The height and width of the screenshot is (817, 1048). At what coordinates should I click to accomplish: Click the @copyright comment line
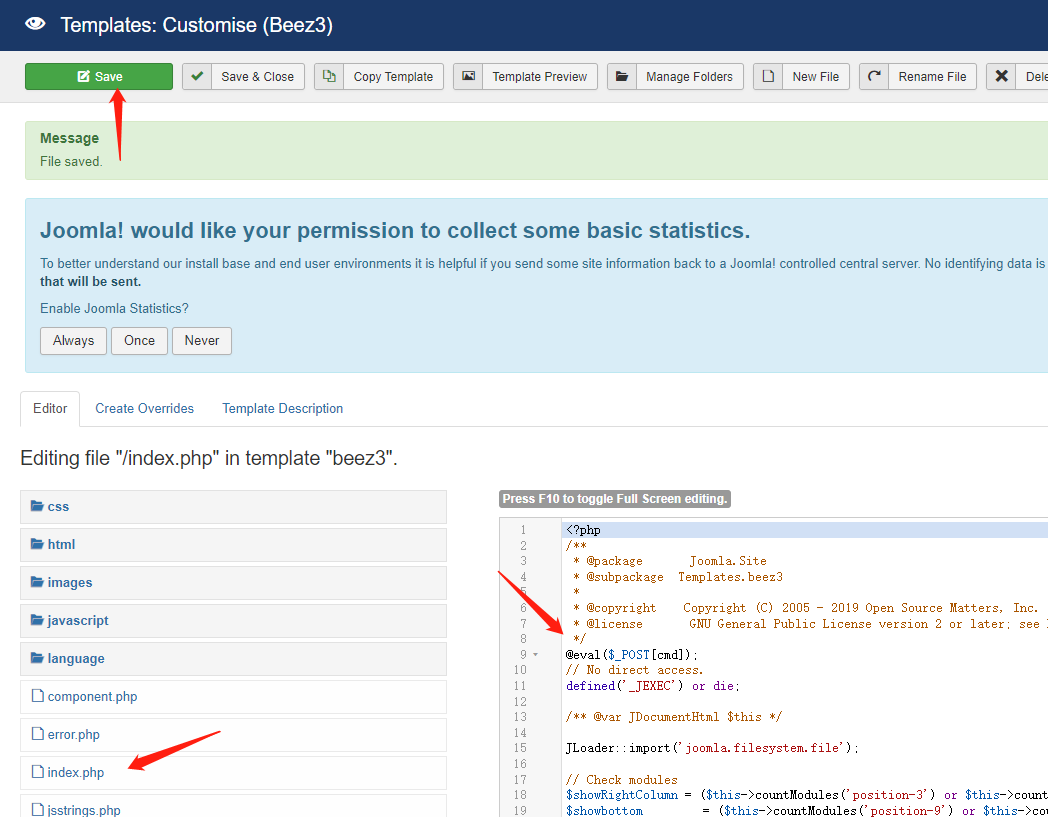[x=806, y=608]
